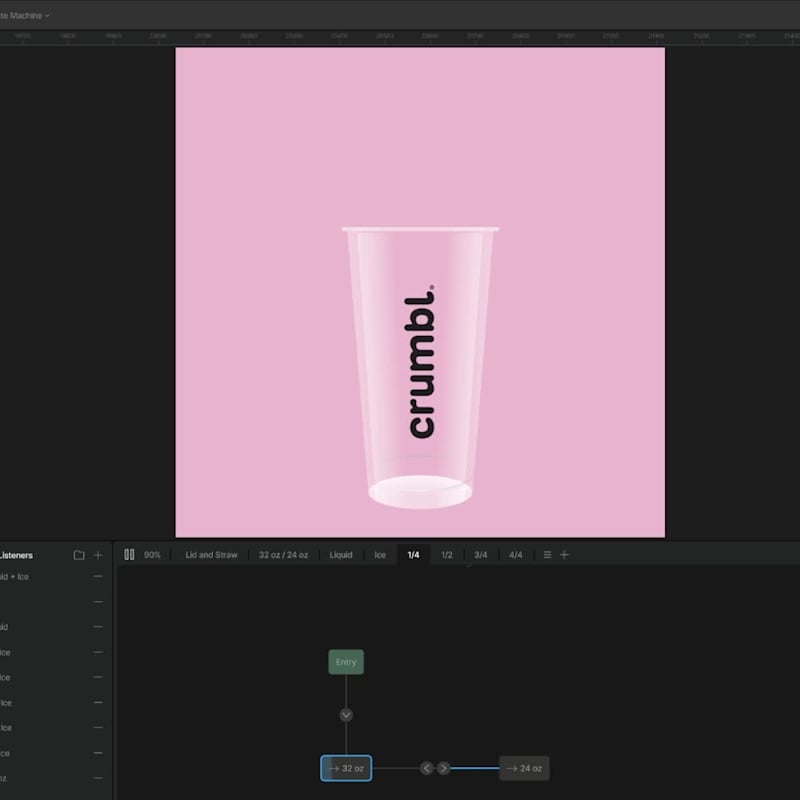The image size is (800, 800).
Task: Open the layers list menu icon
Action: [547, 555]
